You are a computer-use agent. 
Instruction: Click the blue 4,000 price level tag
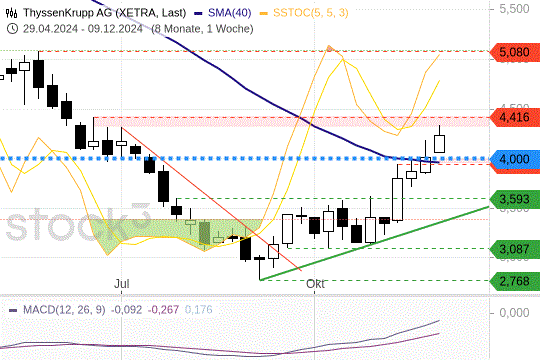(x=515, y=159)
